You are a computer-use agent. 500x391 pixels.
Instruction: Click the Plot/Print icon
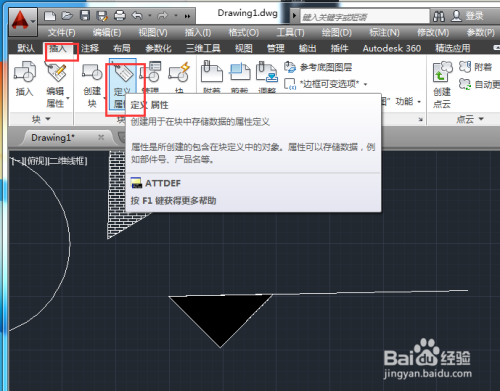point(120,16)
